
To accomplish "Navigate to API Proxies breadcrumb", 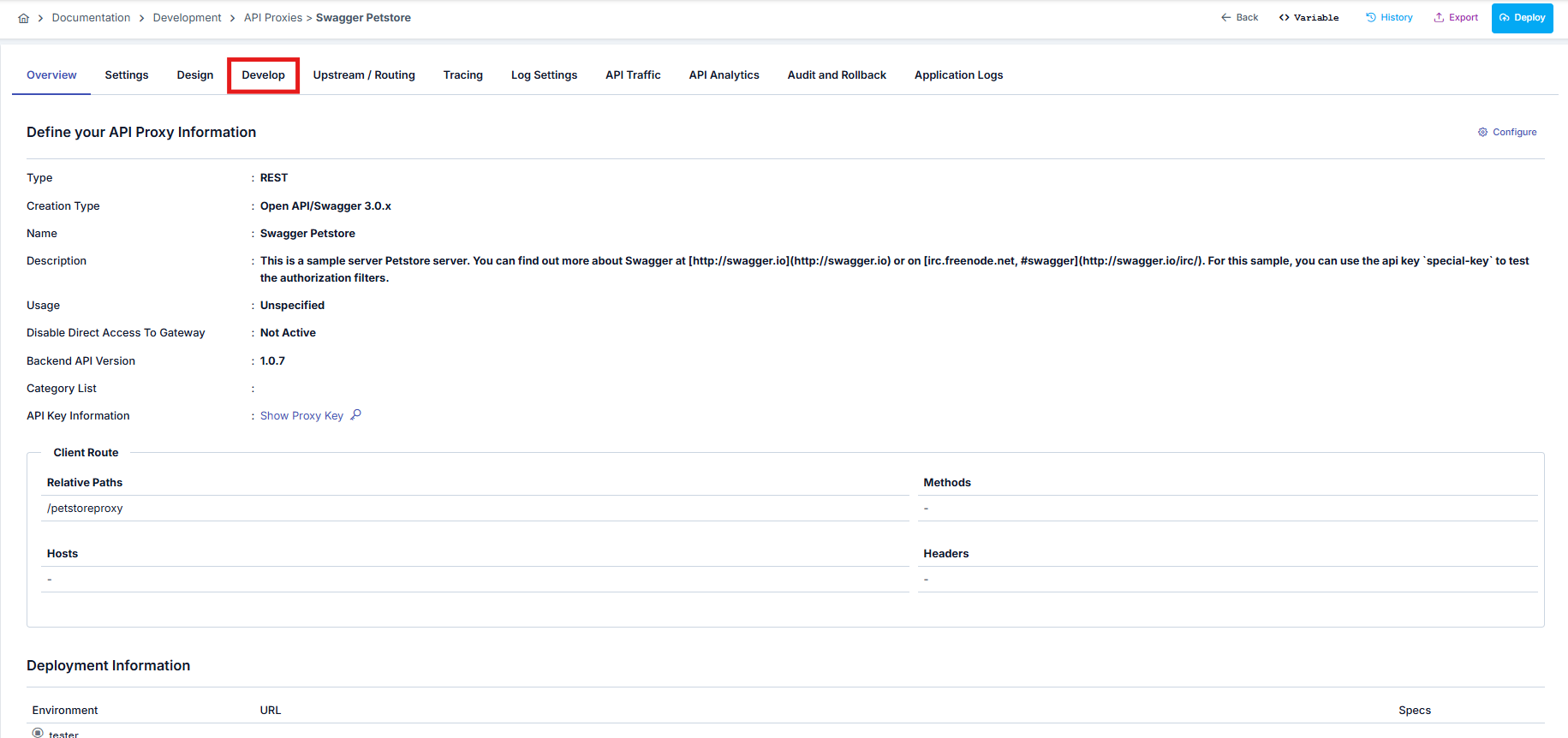I will tap(273, 18).
